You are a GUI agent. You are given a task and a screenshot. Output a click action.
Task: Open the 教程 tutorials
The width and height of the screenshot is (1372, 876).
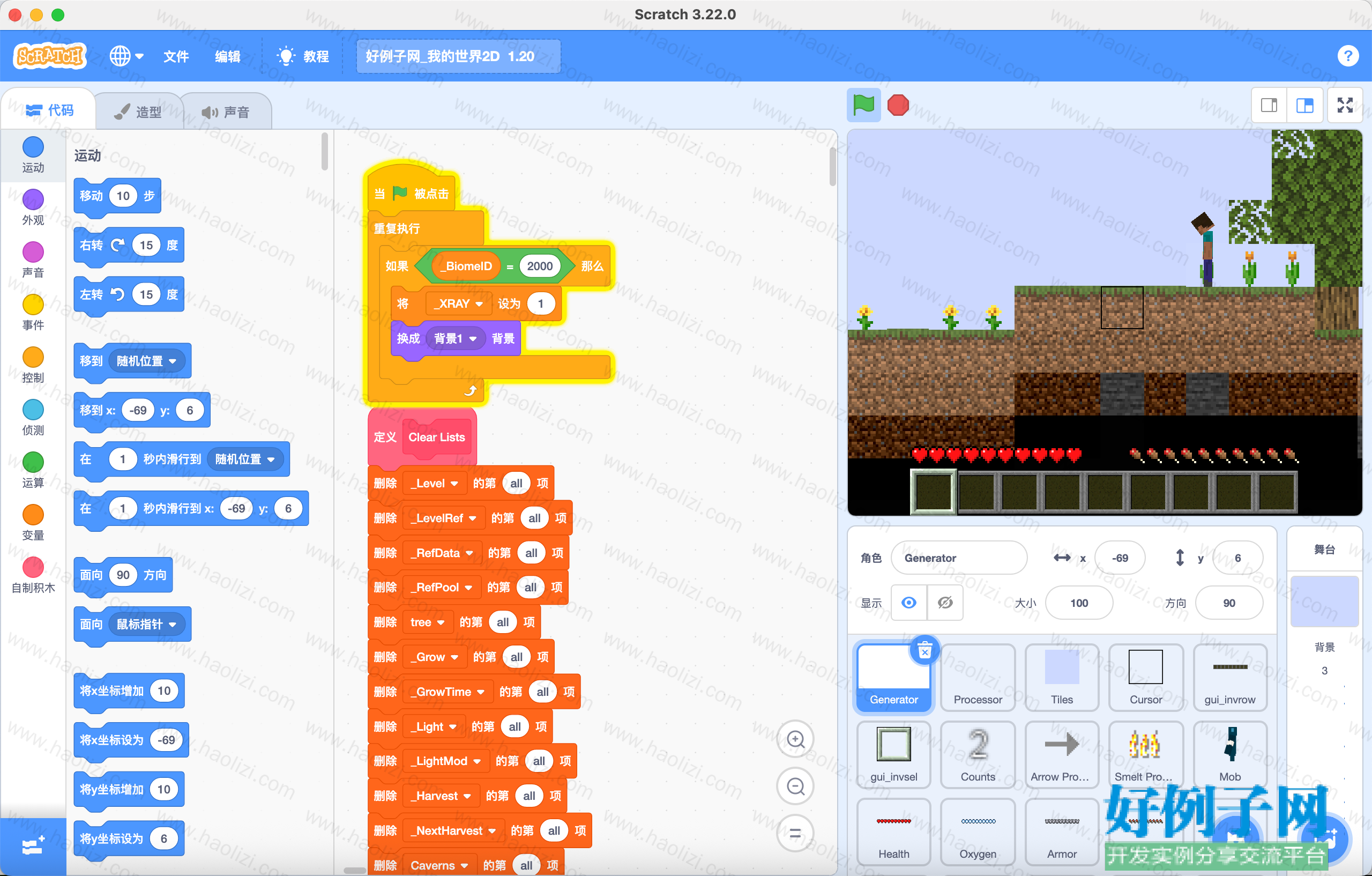click(303, 56)
